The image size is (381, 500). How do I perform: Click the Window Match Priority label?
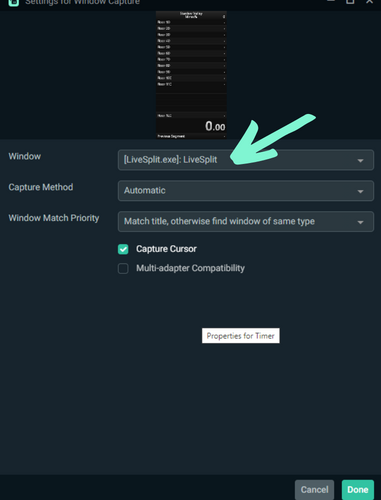tap(54, 218)
